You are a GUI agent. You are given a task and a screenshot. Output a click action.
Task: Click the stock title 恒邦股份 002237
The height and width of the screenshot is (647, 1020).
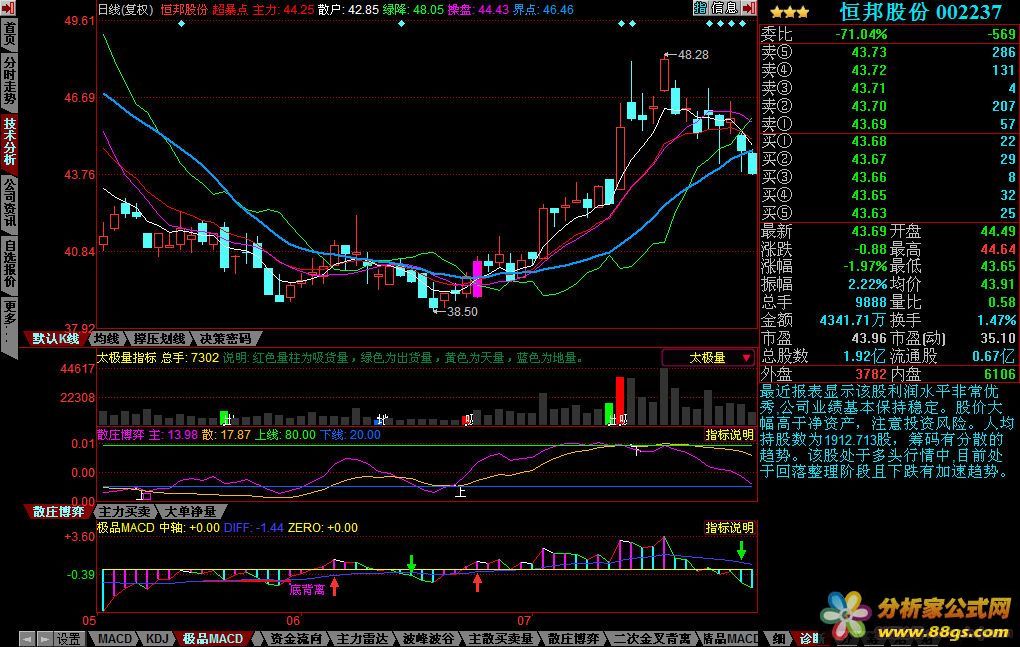[920, 12]
